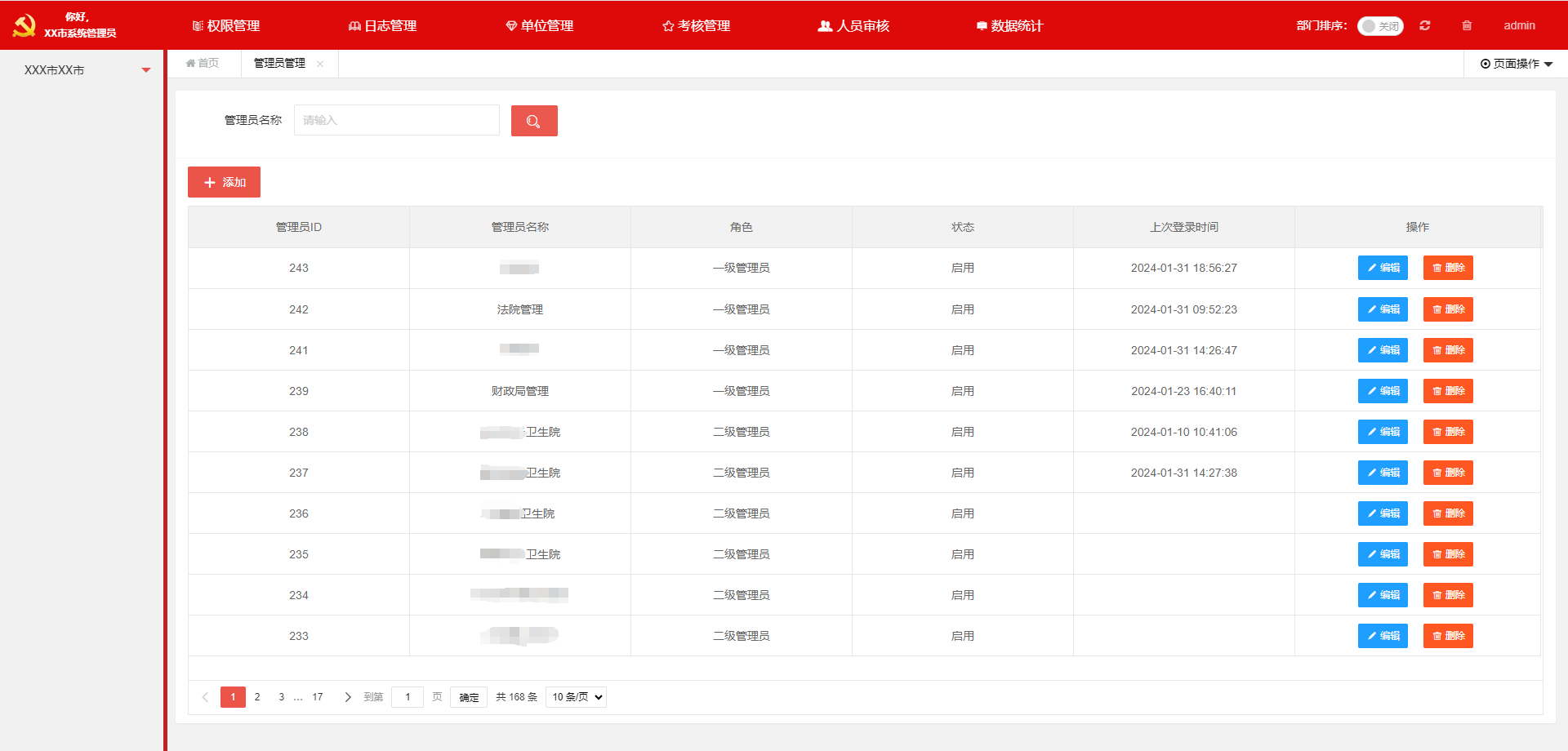Click the 确定 pagination button
This screenshot has width=1568, height=751.
tap(469, 697)
